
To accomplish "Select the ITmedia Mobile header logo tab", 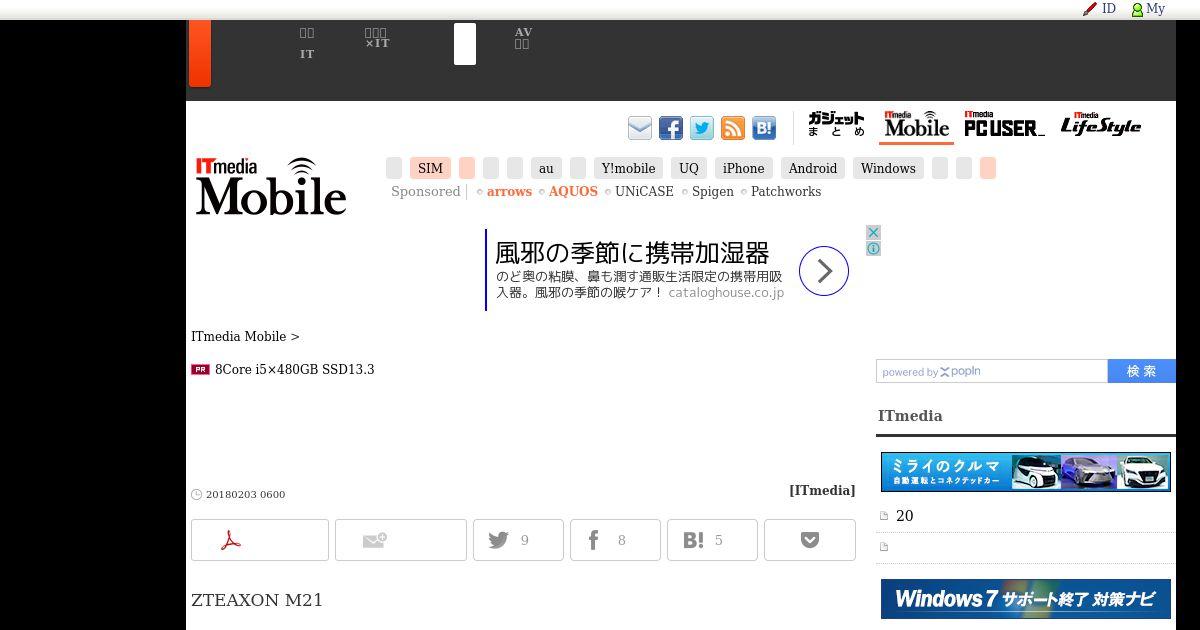I will (x=916, y=125).
